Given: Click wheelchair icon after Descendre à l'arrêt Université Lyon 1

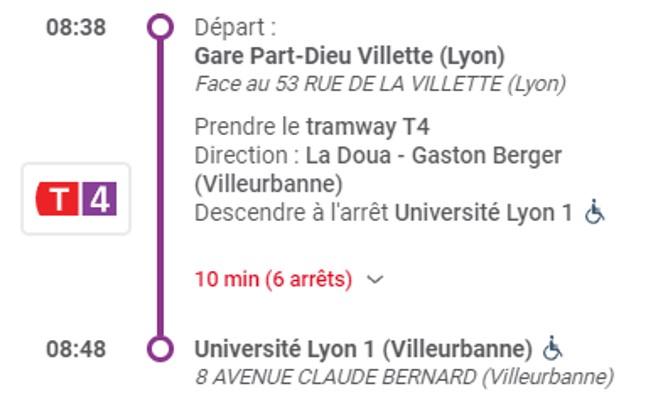Looking at the screenshot, I should pyautogui.click(x=594, y=212).
